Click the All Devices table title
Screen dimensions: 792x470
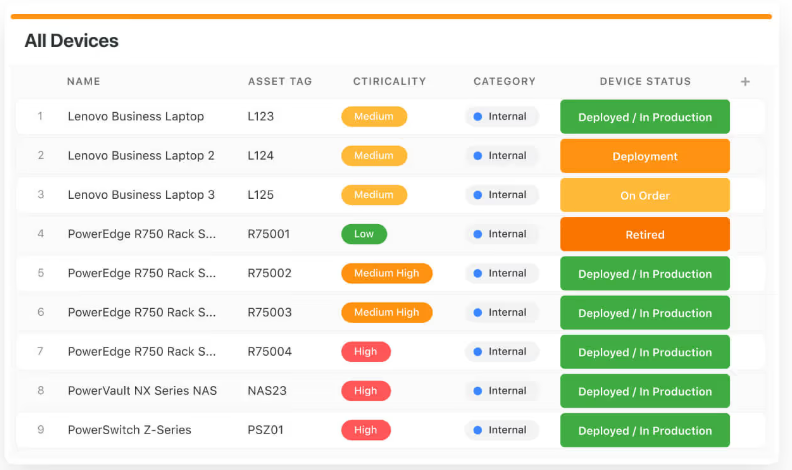pyautogui.click(x=72, y=41)
